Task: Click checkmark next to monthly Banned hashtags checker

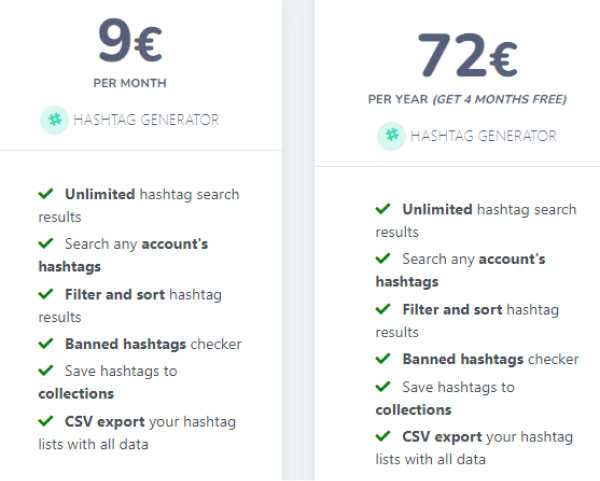Action: click(46, 343)
